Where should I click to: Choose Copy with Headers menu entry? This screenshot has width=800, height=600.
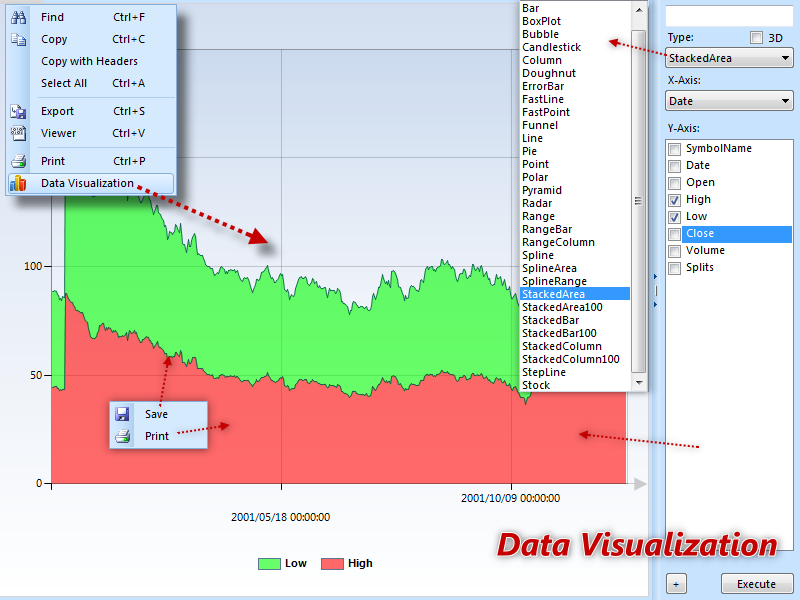pyautogui.click(x=91, y=61)
